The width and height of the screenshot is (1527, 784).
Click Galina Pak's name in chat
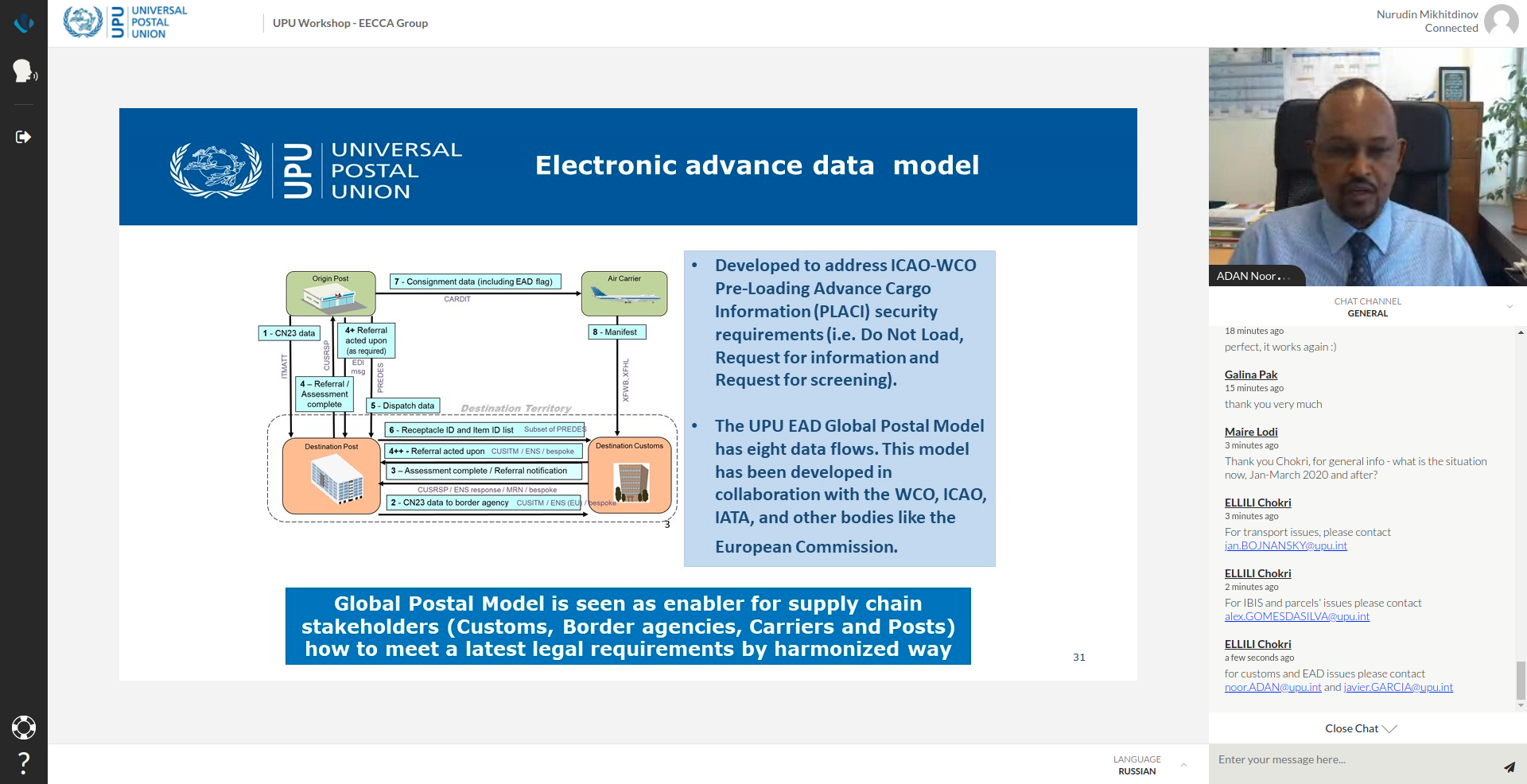point(1251,375)
